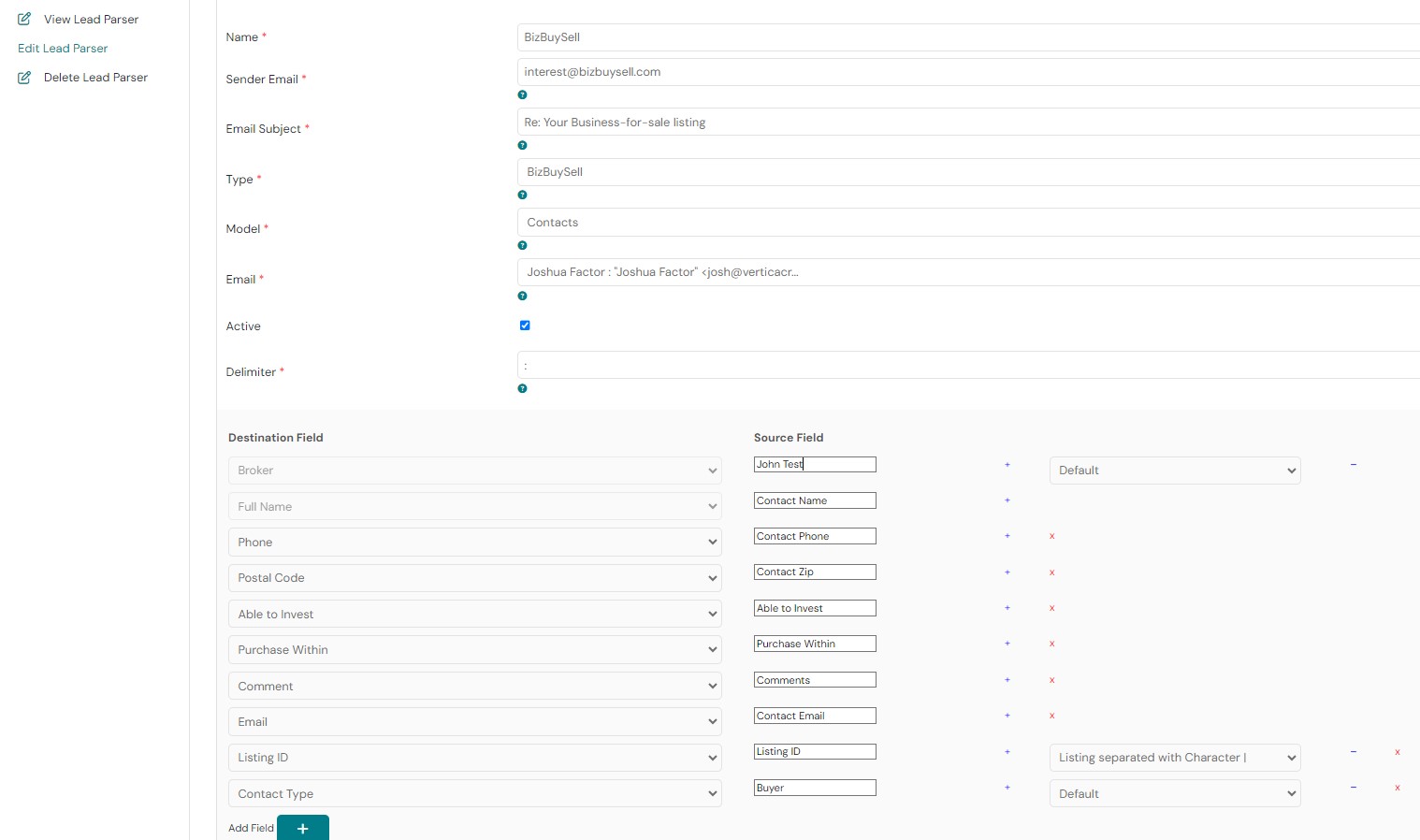
Task: Click the minus icon next to Listing ID option
Action: click(1353, 751)
